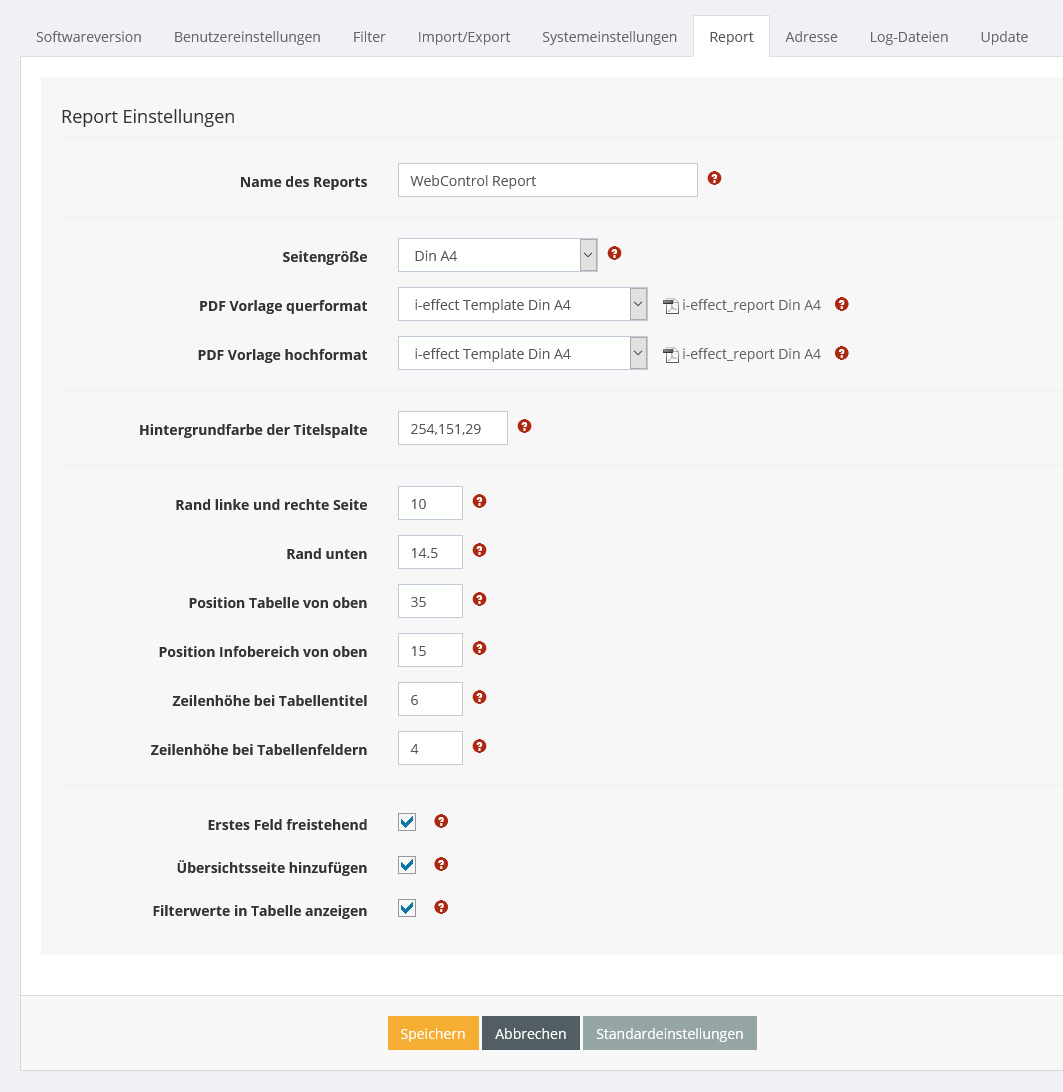
Task: Show help for Rand unten field
Action: 479,551
